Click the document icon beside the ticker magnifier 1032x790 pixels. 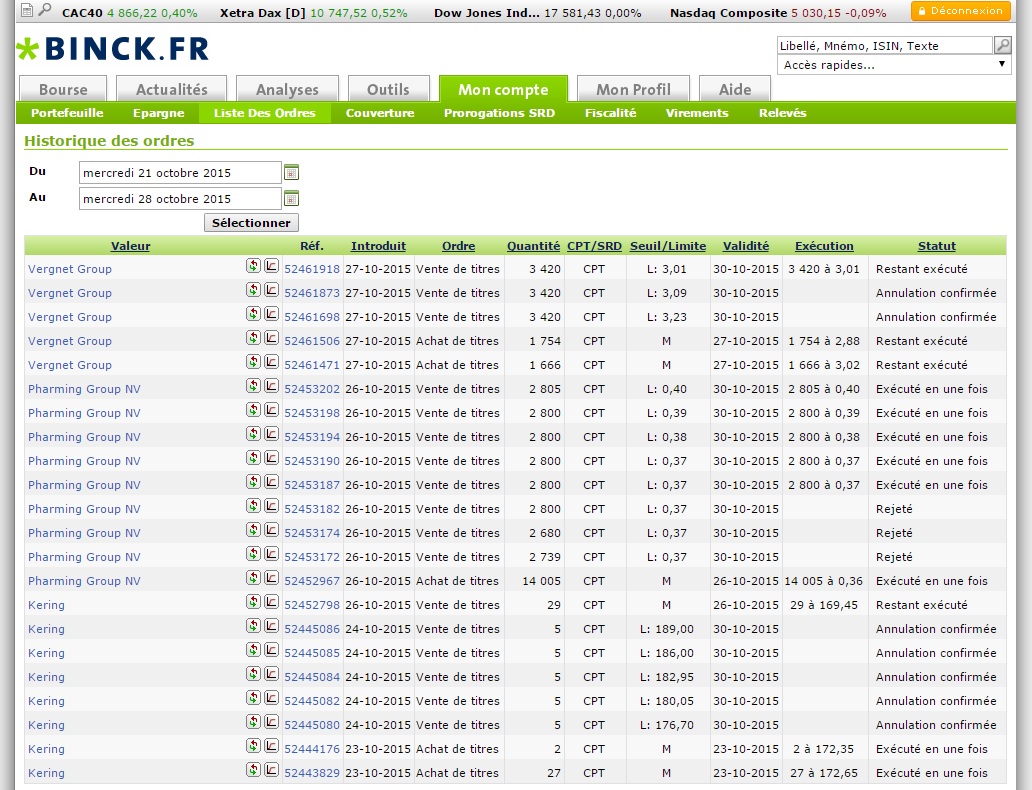(27, 10)
